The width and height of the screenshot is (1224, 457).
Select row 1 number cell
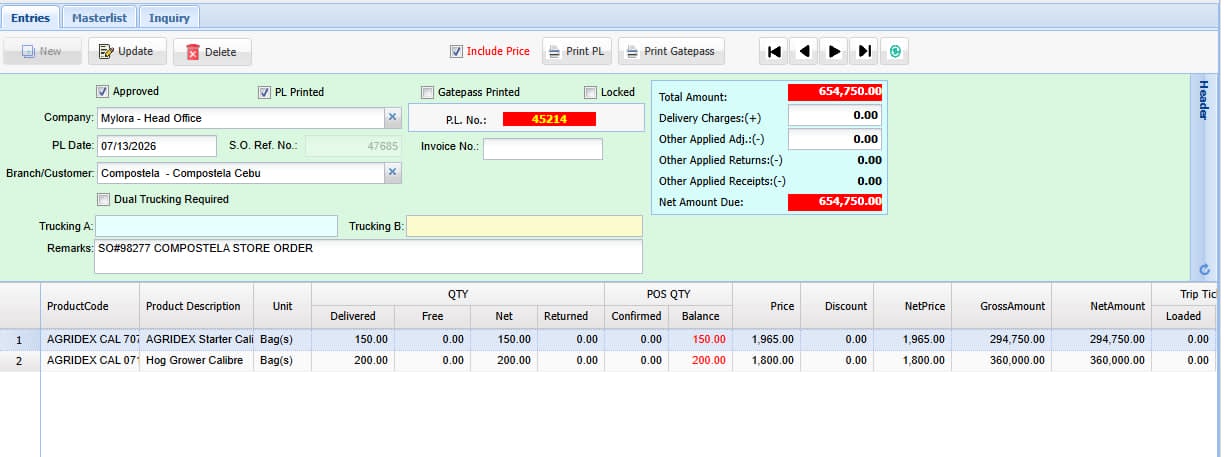[20, 340]
